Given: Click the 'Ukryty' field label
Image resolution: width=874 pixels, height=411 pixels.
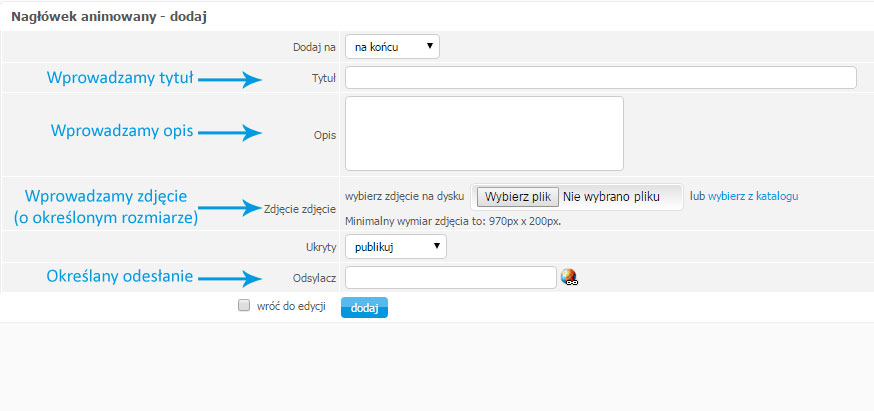Looking at the screenshot, I should (x=323, y=247).
